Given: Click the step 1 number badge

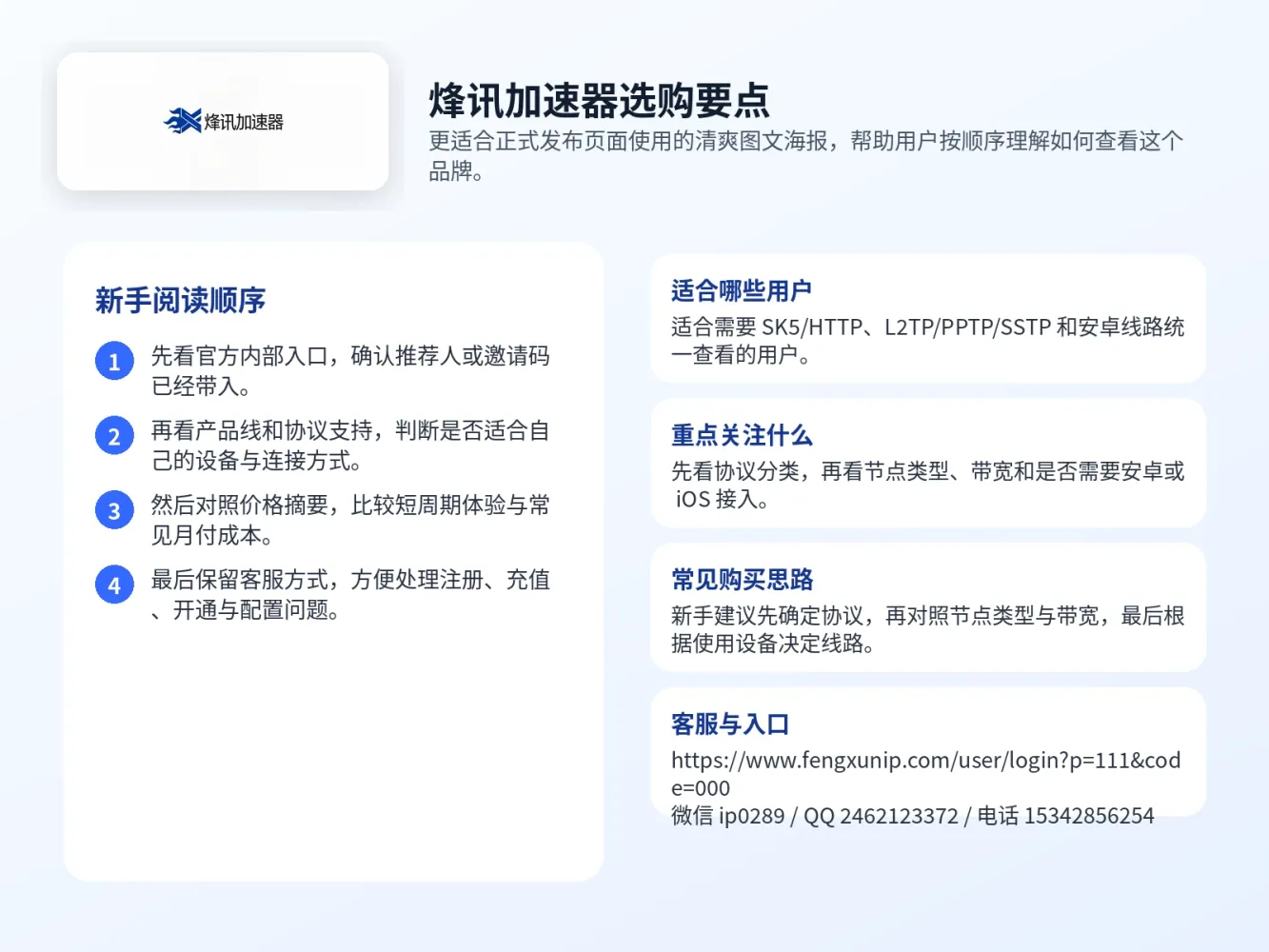Looking at the screenshot, I should point(114,361).
